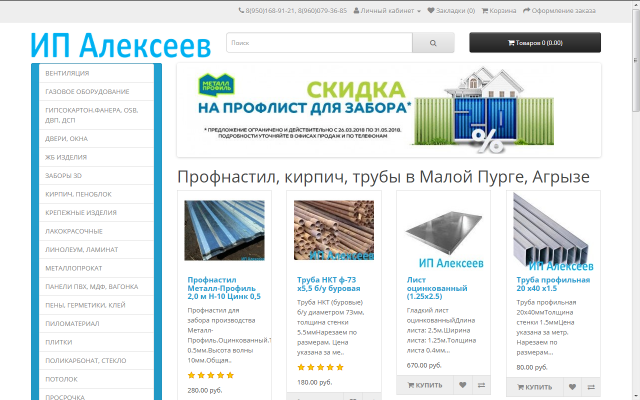This screenshot has height=400, width=640.
Task: Select the ЖБ изделия category
Action: (x=96, y=157)
